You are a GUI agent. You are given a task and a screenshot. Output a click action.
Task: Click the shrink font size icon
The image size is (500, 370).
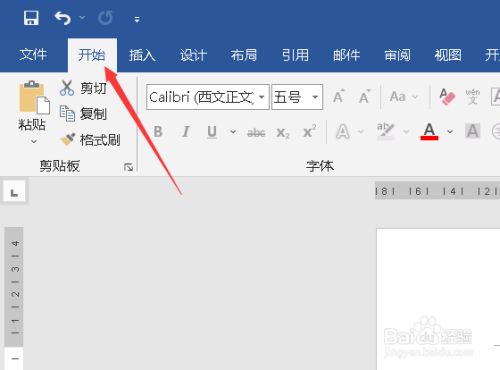click(365, 97)
